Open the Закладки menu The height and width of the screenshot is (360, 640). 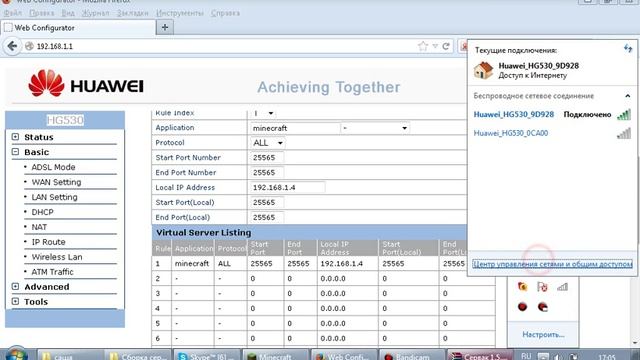(133, 13)
